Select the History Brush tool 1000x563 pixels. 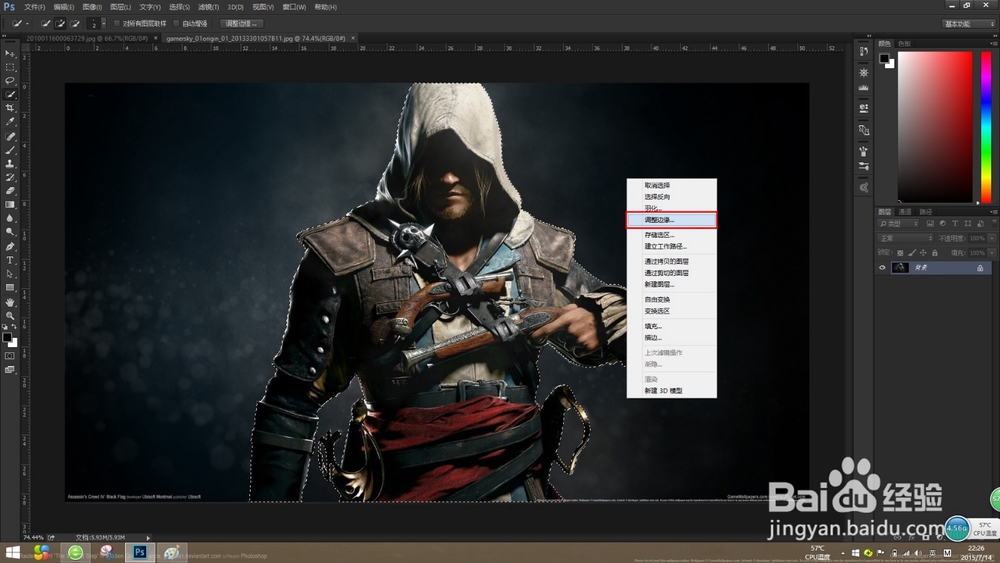[x=10, y=177]
